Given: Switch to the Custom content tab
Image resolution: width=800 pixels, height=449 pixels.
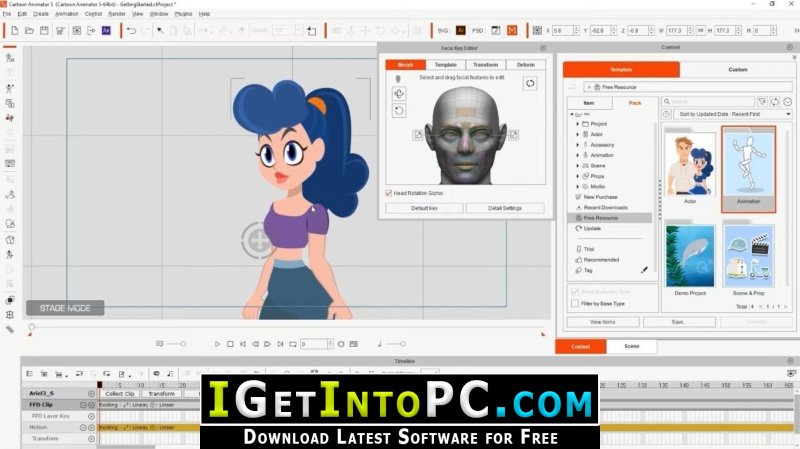Looking at the screenshot, I should pos(738,69).
